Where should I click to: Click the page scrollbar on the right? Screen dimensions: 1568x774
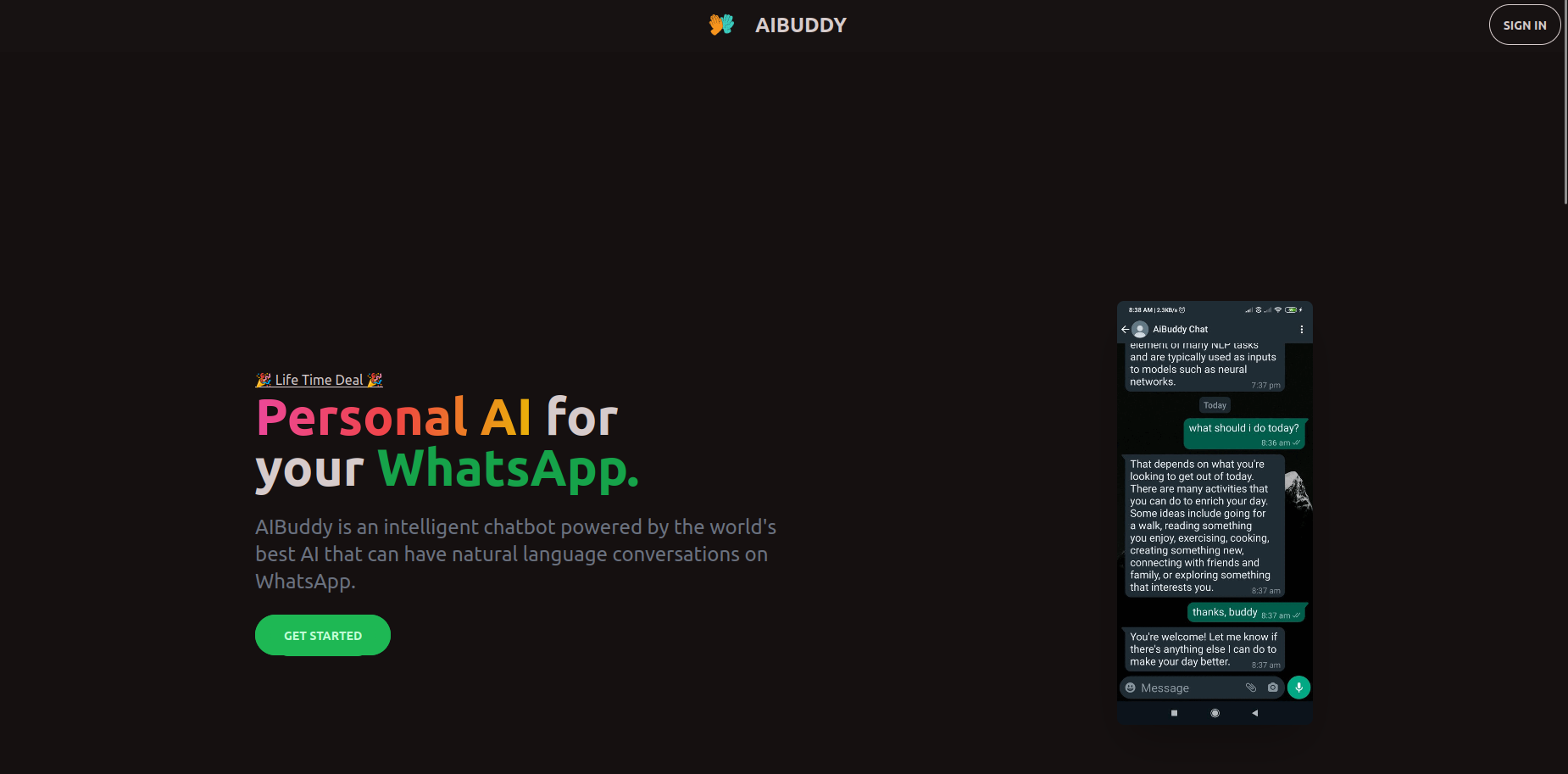[1564, 102]
